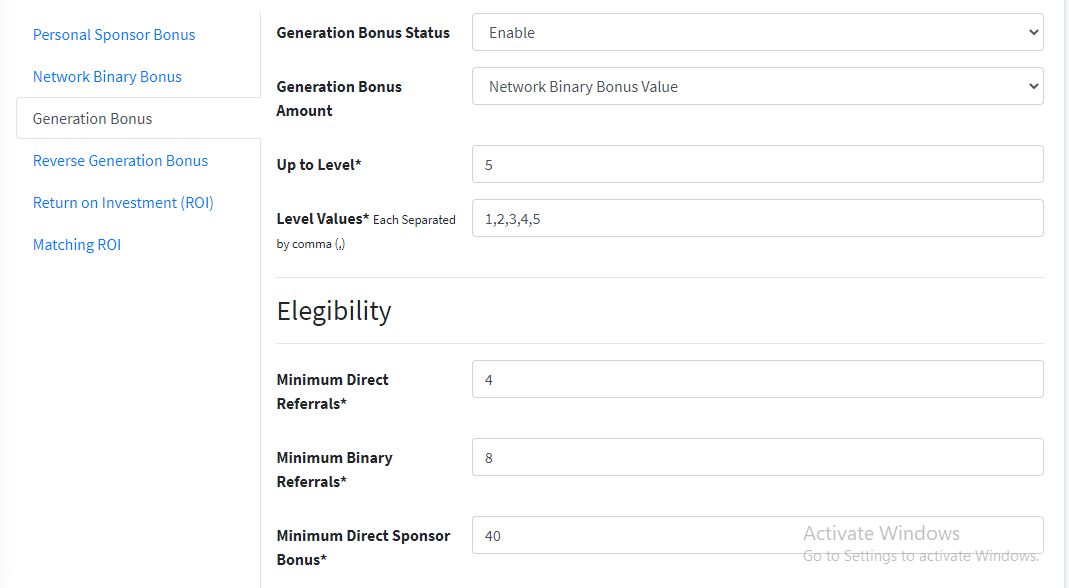Open Return on Investment (ROI) tab
This screenshot has width=1069, height=588.
pyautogui.click(x=123, y=203)
